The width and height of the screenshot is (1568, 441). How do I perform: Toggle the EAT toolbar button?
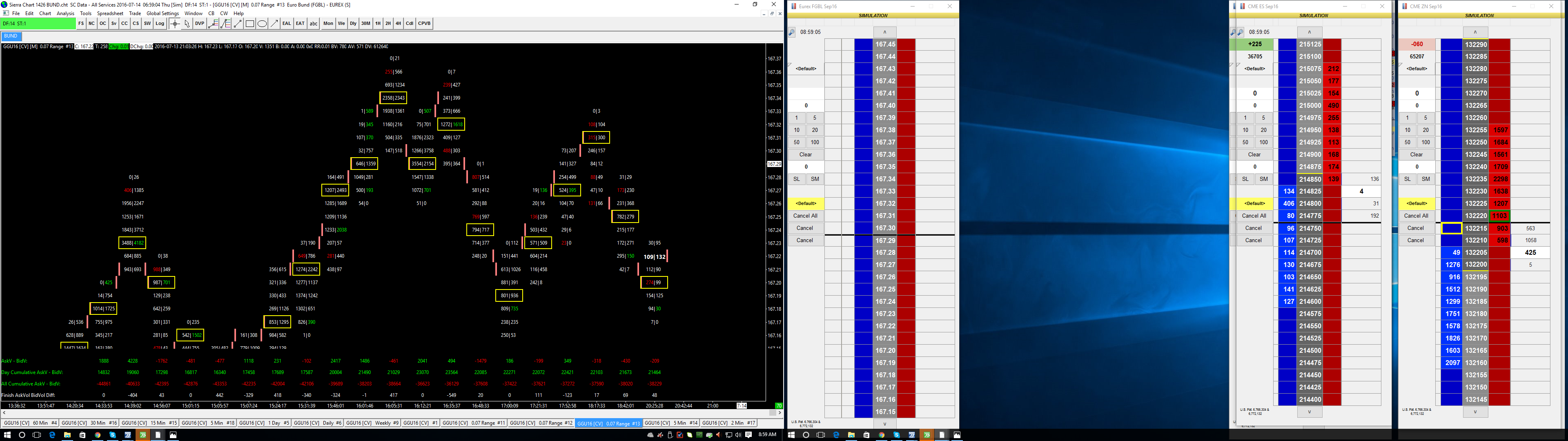(300, 24)
